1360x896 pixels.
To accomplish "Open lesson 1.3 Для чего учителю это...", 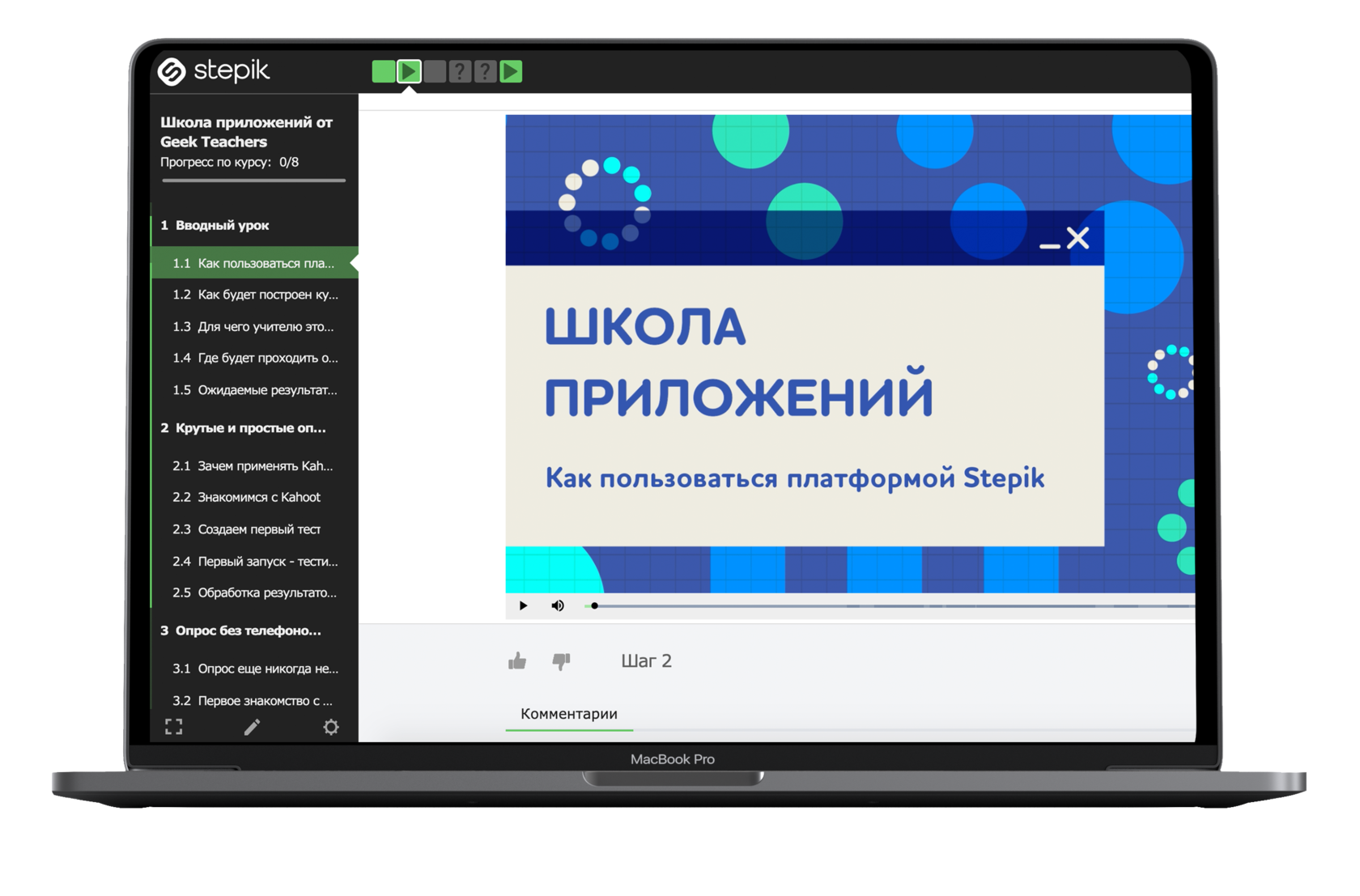I will 254,327.
